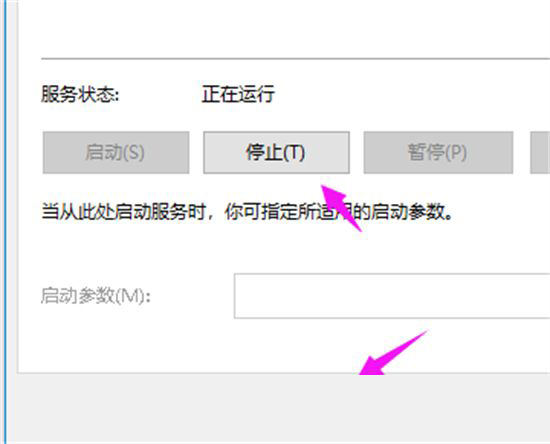Click the magenta arrow near the dialog bottom

tap(392, 353)
